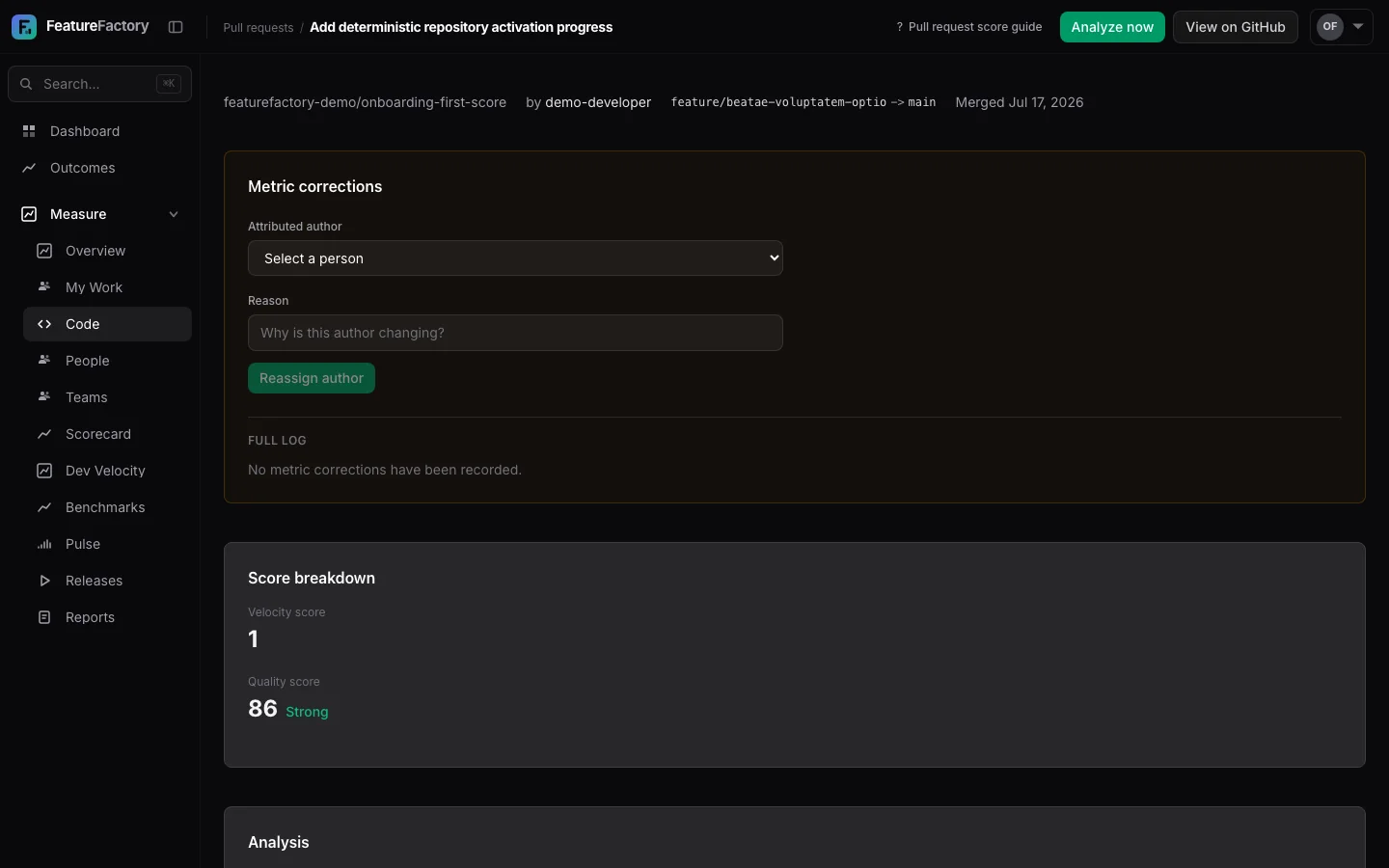Click View on GitHub button
The width and height of the screenshot is (1389, 868).
[x=1236, y=27]
